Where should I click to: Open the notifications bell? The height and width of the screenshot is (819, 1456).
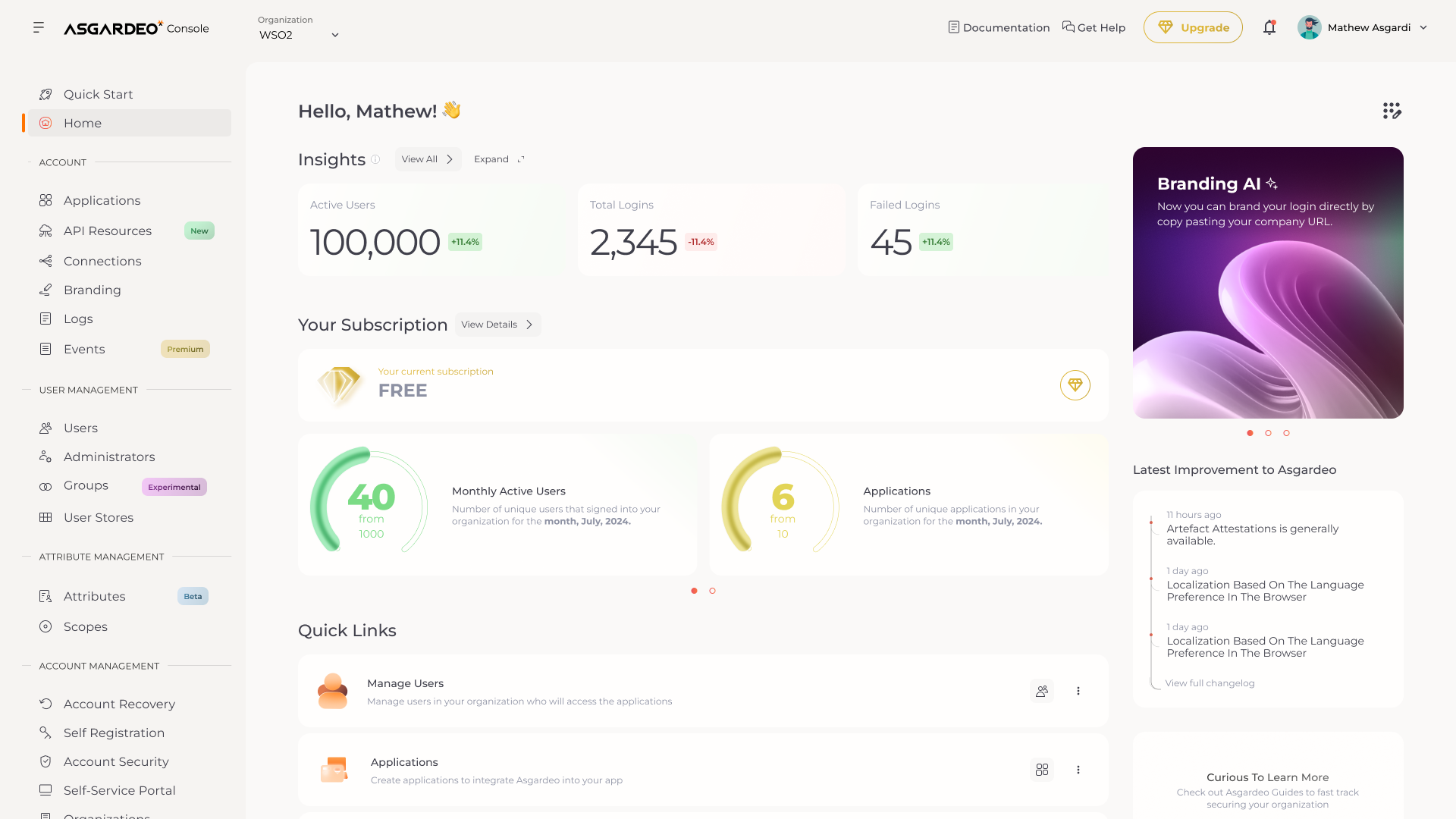tap(1269, 28)
